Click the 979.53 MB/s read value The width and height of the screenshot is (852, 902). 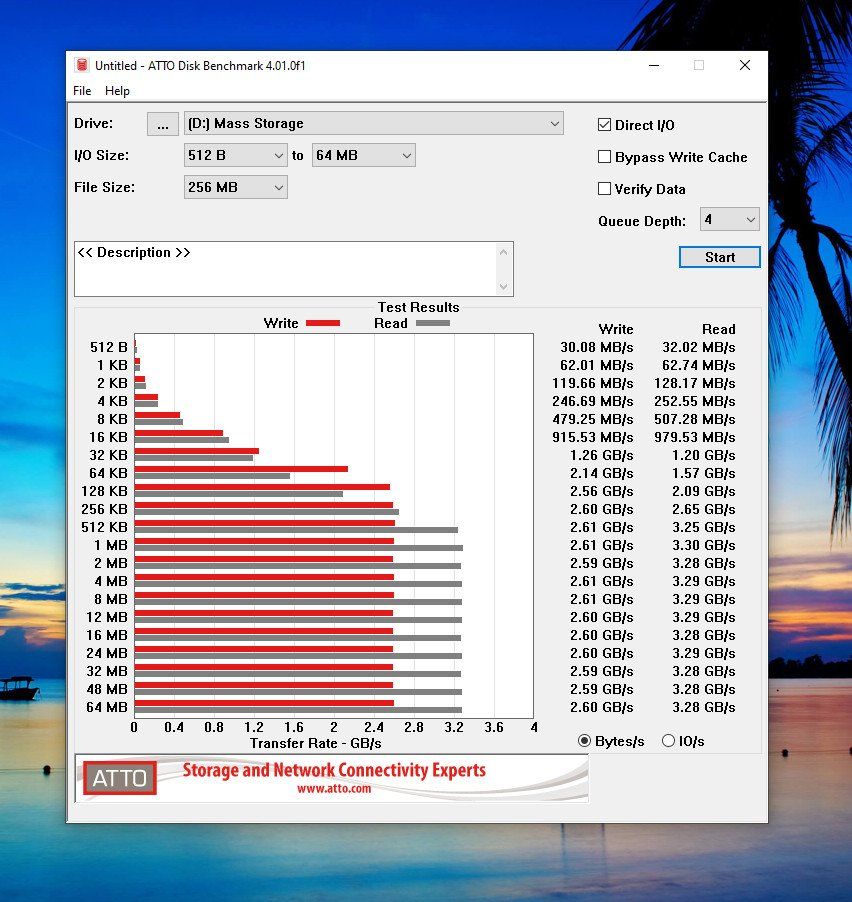[694, 437]
